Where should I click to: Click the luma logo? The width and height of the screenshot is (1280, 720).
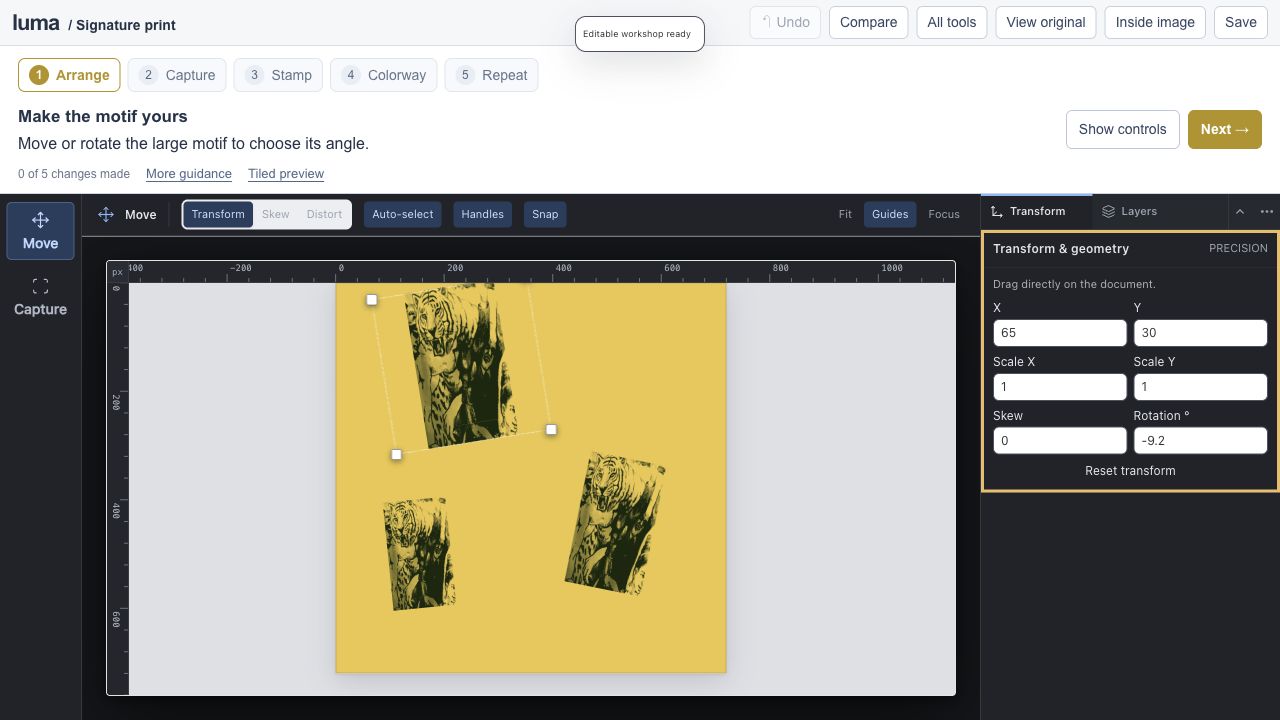[36, 22]
